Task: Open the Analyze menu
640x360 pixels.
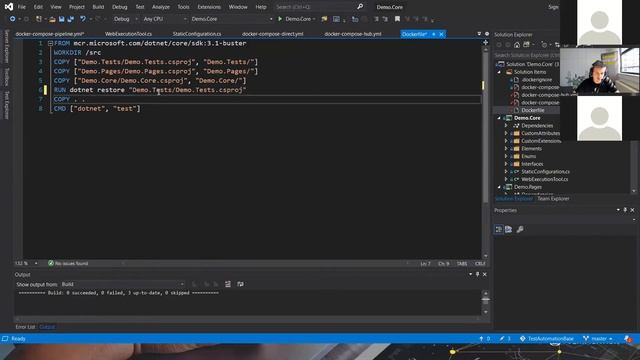Action: [161, 7]
